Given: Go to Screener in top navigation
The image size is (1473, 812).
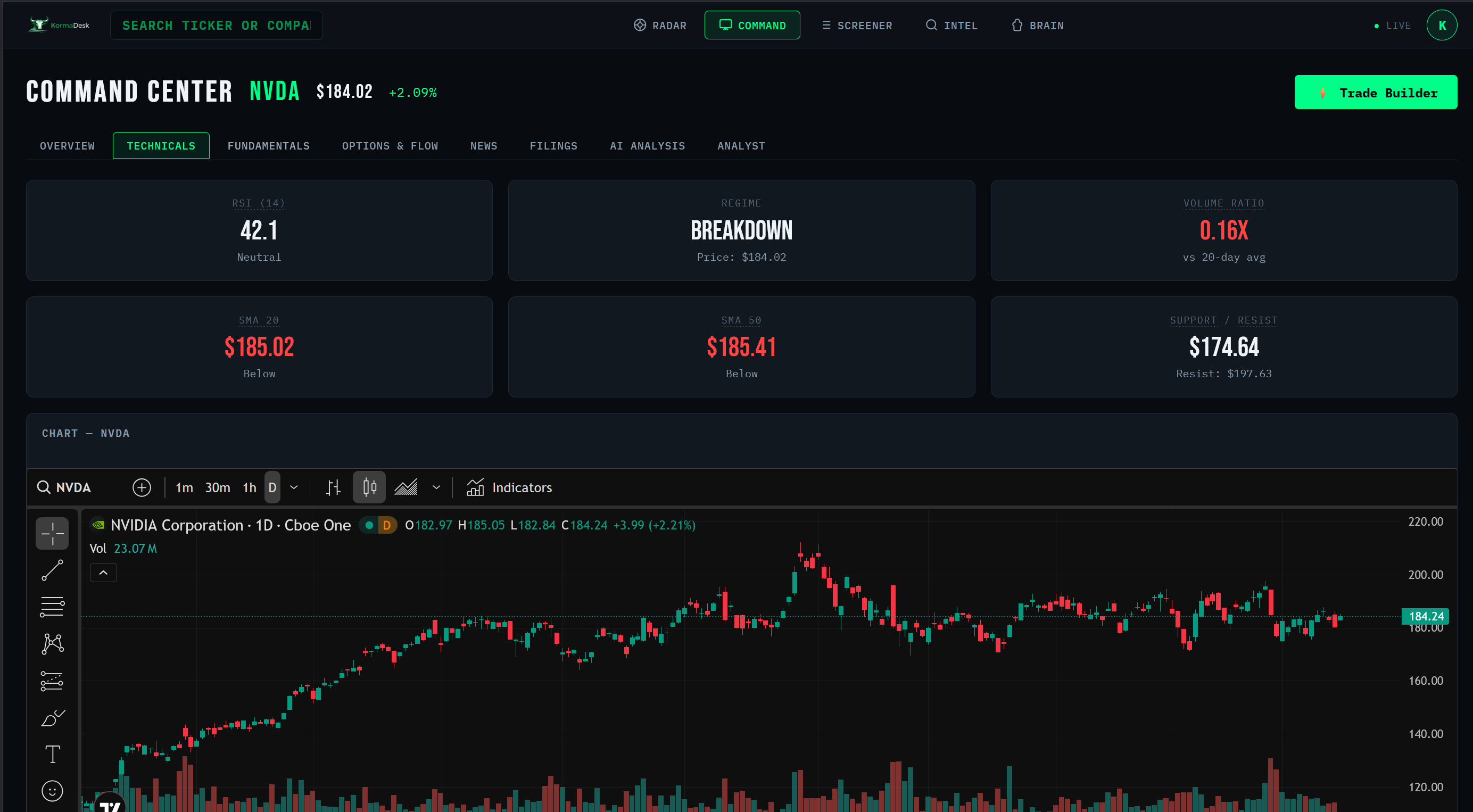Looking at the screenshot, I should [x=857, y=25].
